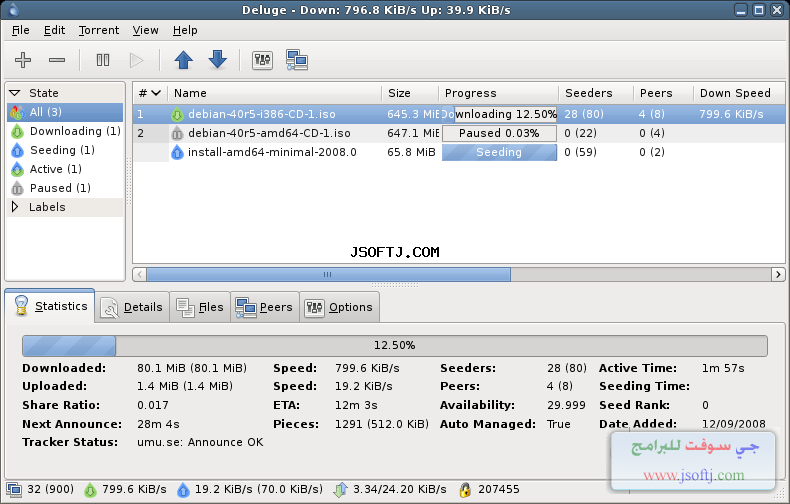Click the upload speed icon in status bar
The height and width of the screenshot is (504, 790).
[x=183, y=489]
